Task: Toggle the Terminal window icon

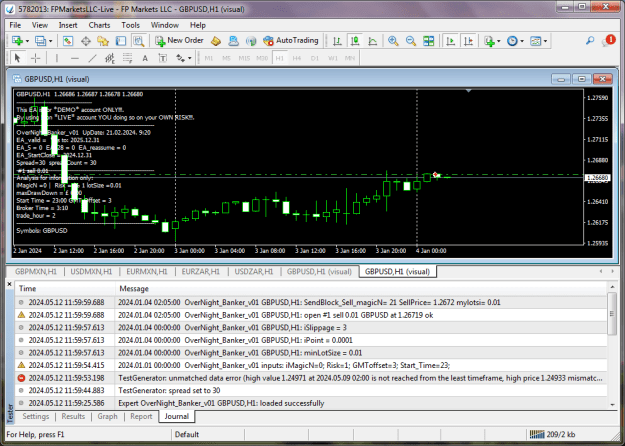Action: click(121, 41)
